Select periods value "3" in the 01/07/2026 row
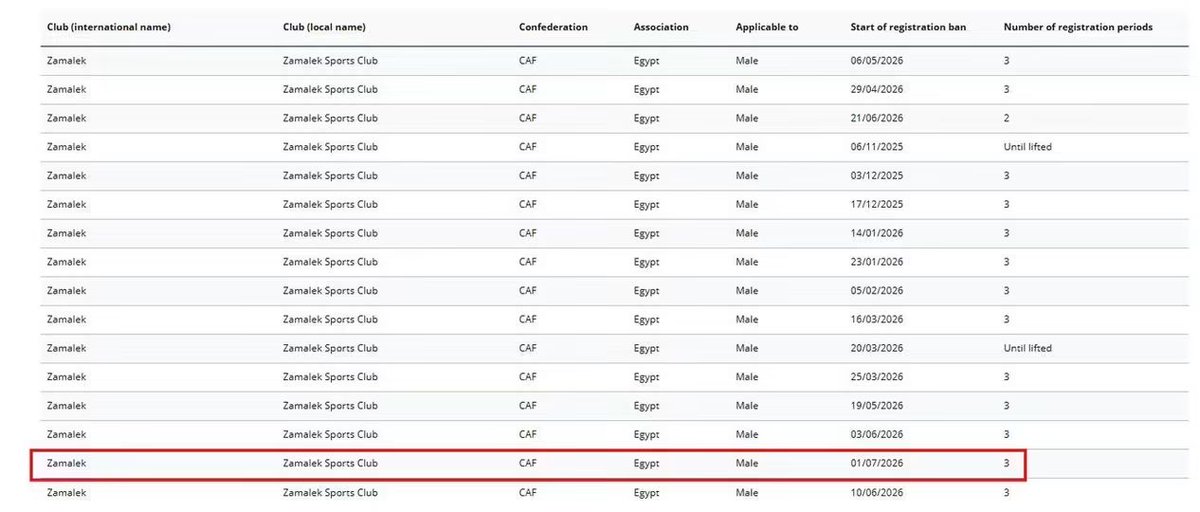This screenshot has height=512, width=1200. click(x=1007, y=464)
